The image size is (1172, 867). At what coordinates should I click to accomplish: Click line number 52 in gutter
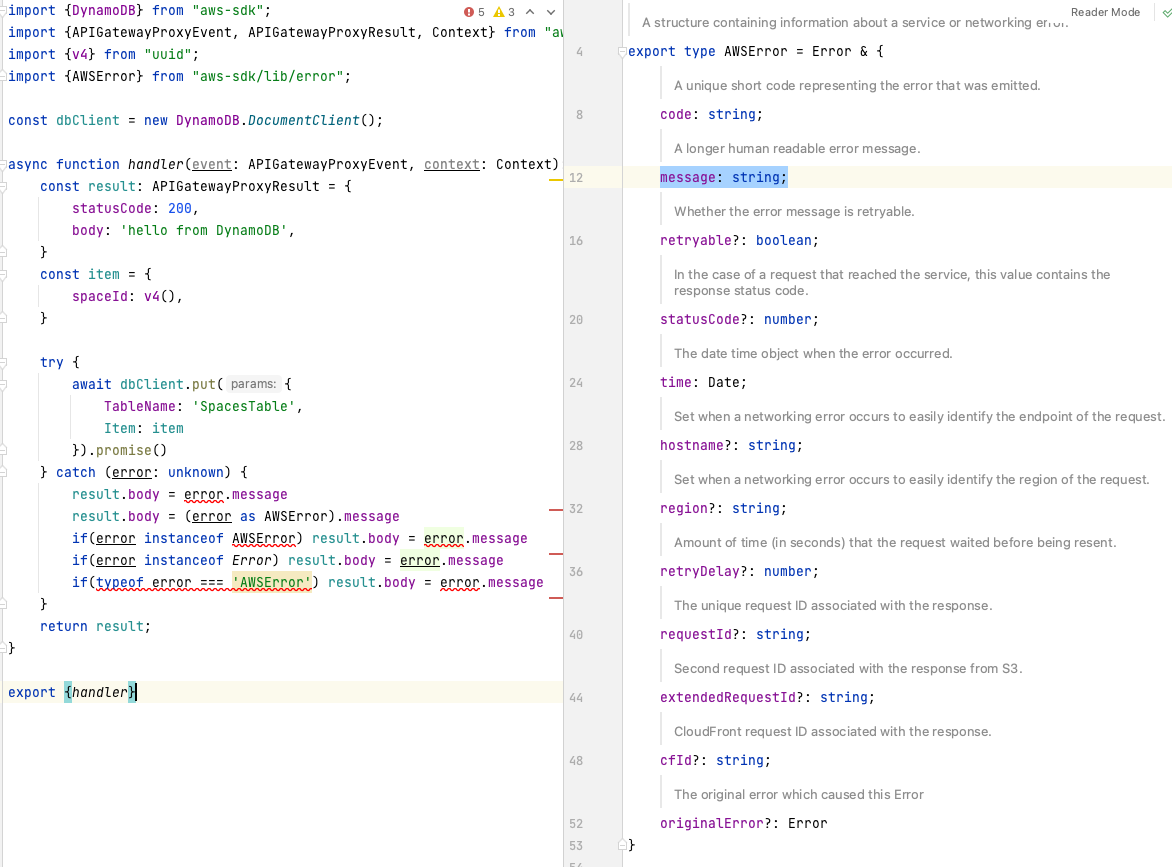click(x=576, y=824)
